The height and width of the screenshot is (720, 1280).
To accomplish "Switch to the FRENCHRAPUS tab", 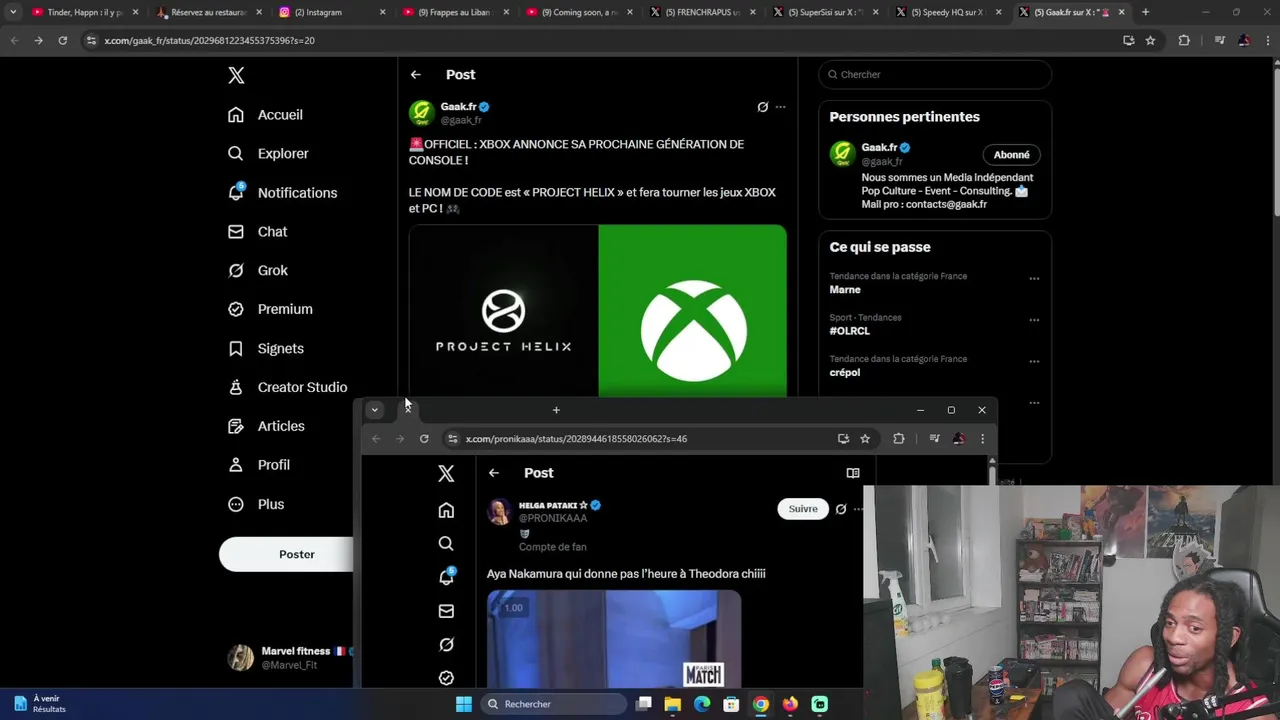I will (703, 12).
